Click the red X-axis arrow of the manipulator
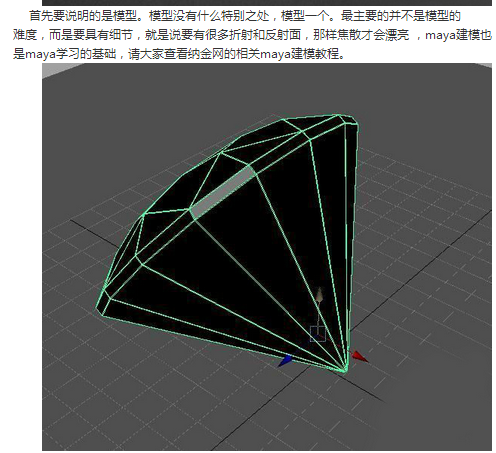The image size is (496, 453). (360, 356)
